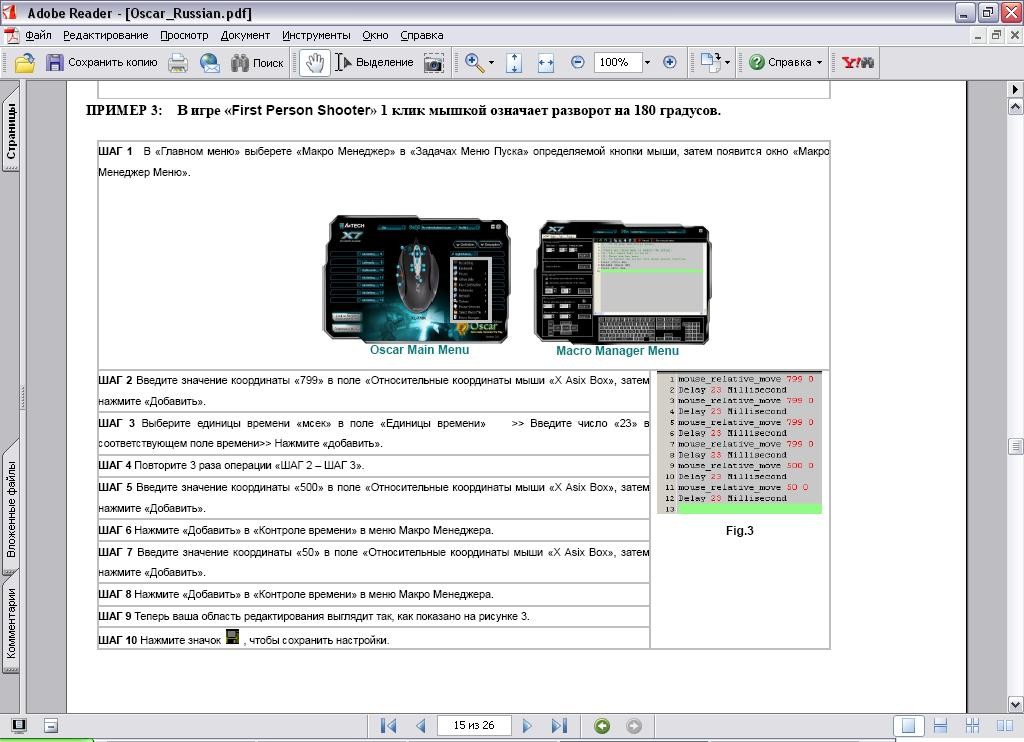
Task: Open the Окно menu
Action: (x=376, y=35)
